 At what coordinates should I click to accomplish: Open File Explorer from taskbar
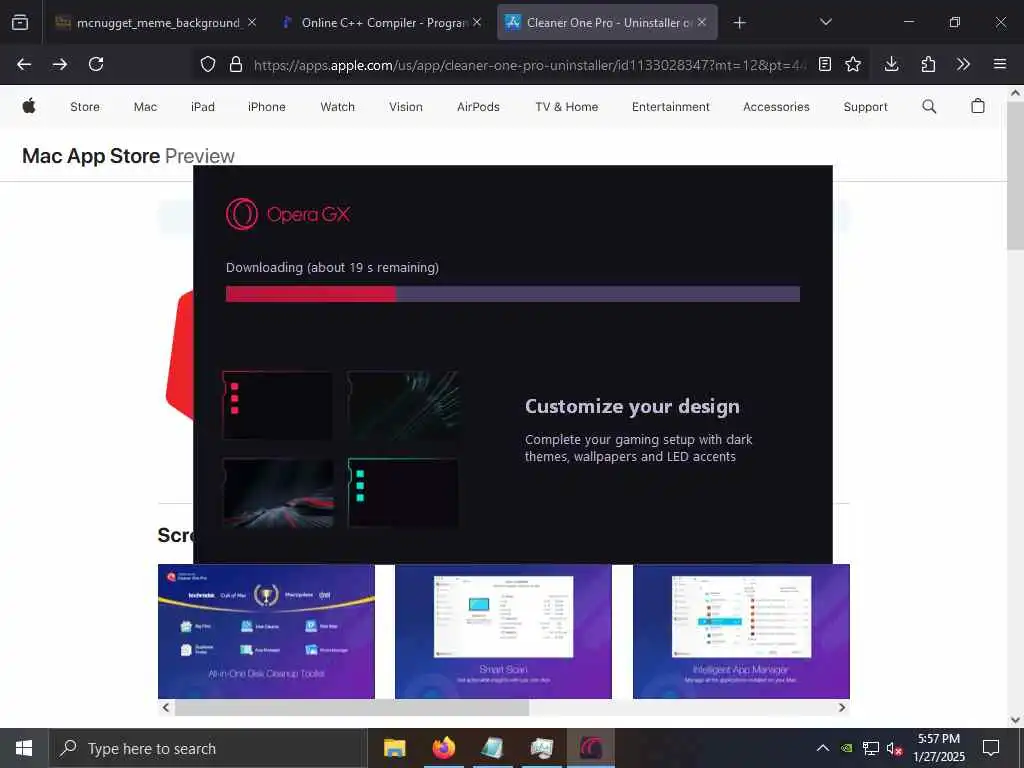pyautogui.click(x=394, y=748)
